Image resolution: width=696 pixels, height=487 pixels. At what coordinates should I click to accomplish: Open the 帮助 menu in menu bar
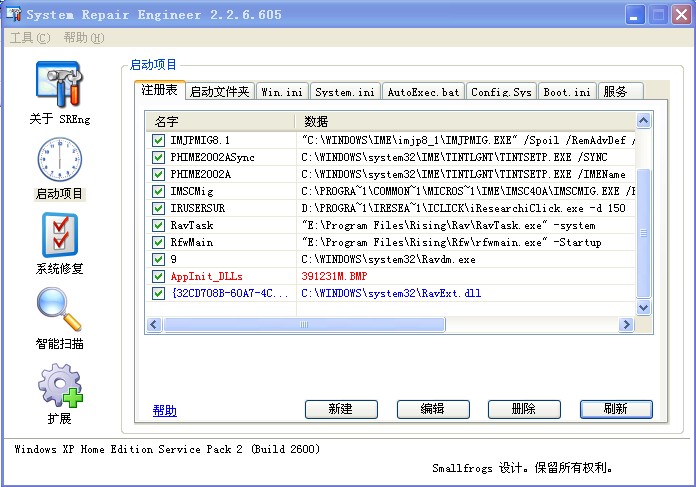point(84,38)
